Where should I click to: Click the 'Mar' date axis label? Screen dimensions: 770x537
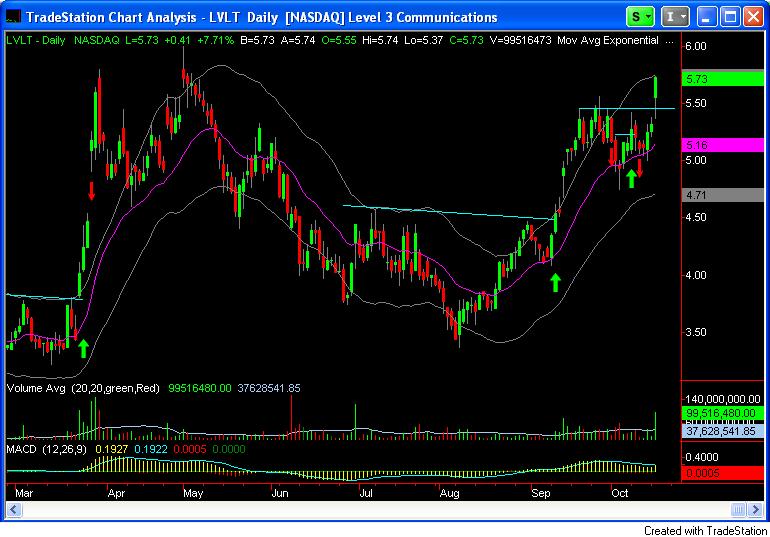[24, 493]
